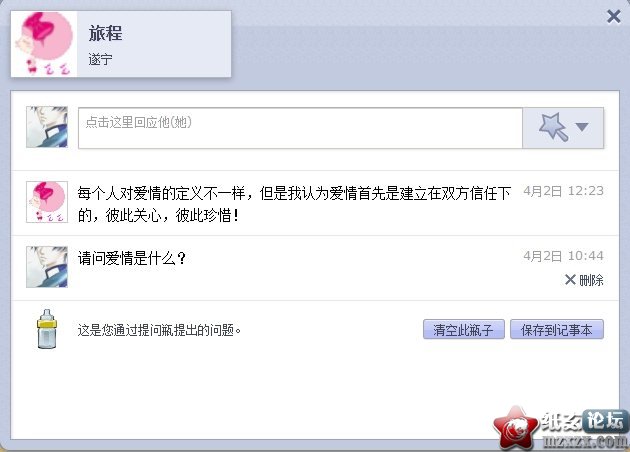Viewport: 630px width, 452px height.
Task: Click the 4月2日 12:23 timestamp
Action: pos(563,191)
